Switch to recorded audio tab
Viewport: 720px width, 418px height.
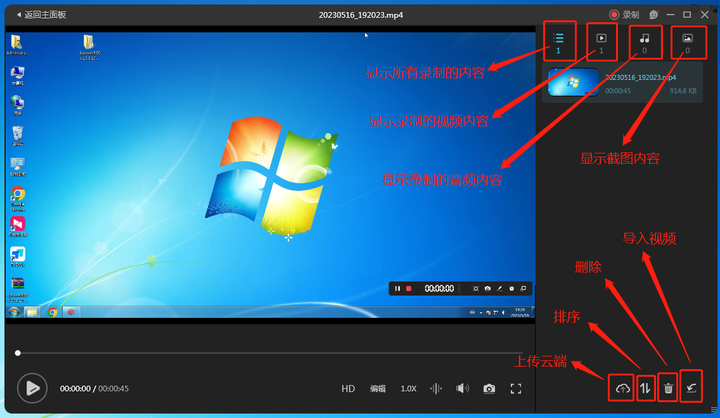click(x=645, y=43)
